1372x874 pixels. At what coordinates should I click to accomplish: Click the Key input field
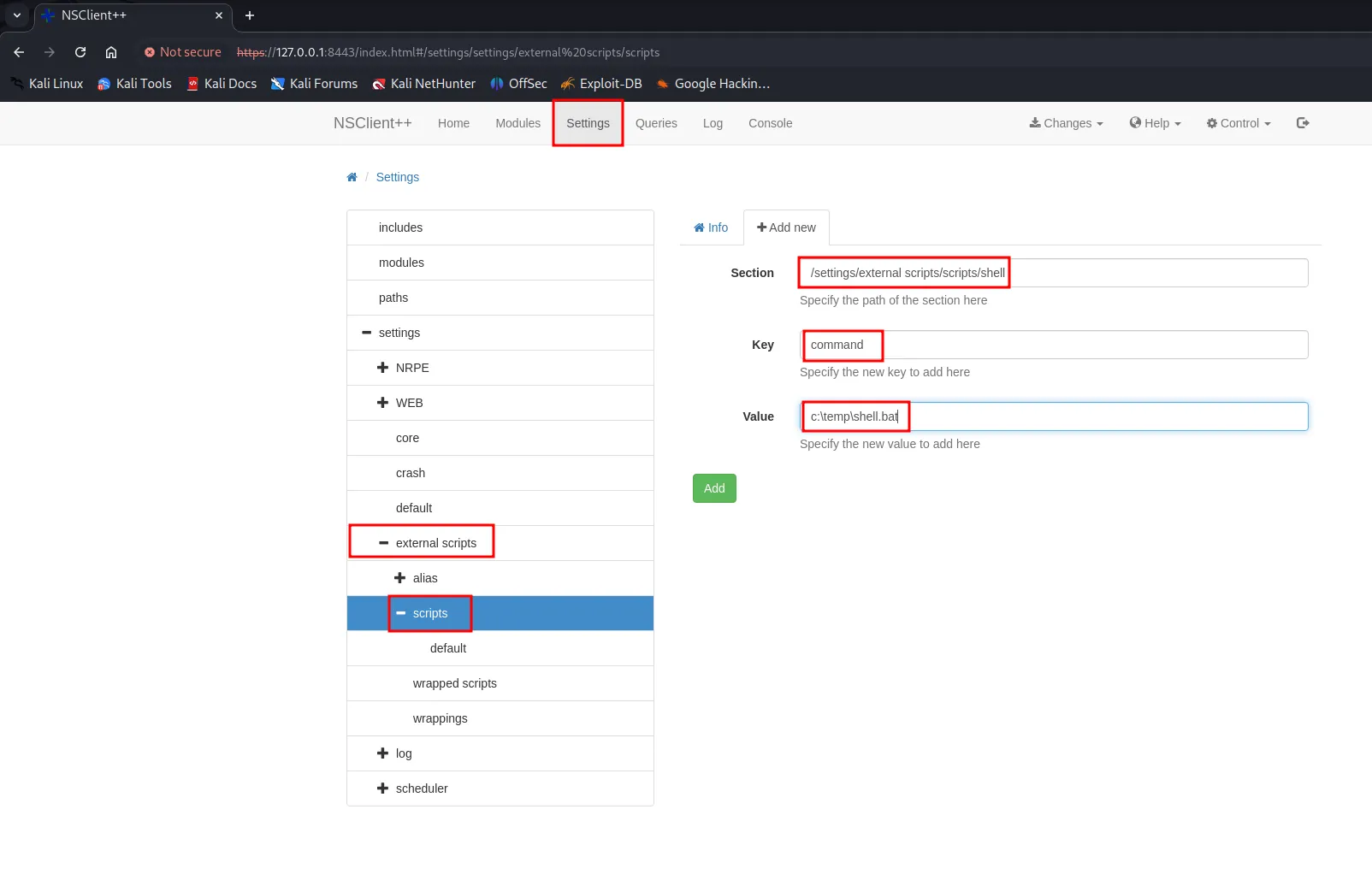[1054, 345]
